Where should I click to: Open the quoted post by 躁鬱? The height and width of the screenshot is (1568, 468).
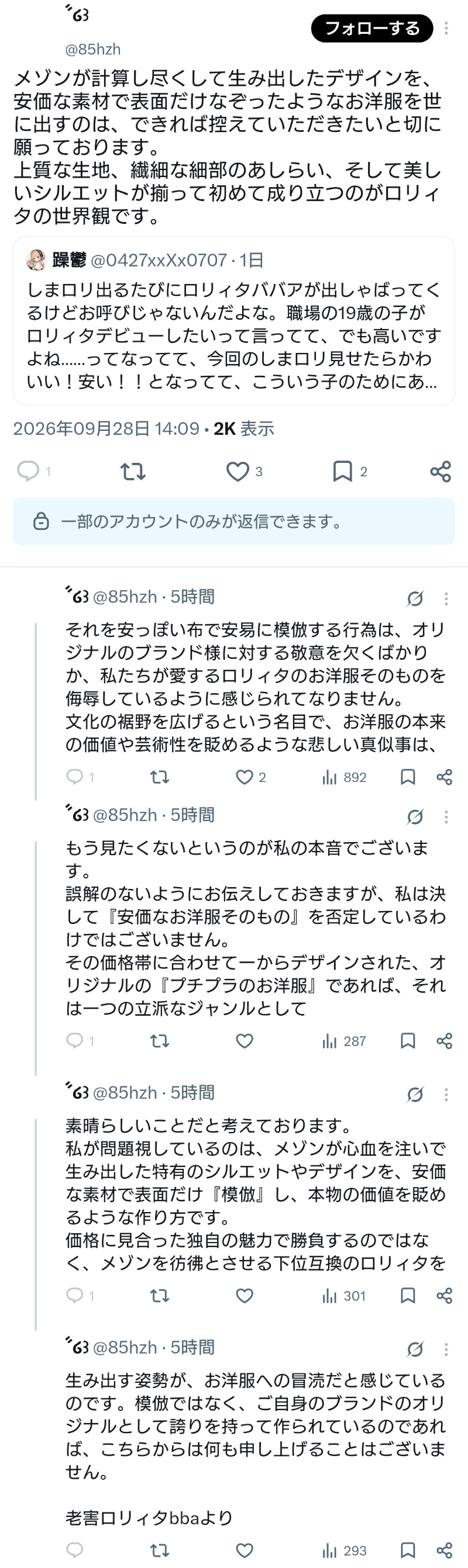click(x=234, y=321)
